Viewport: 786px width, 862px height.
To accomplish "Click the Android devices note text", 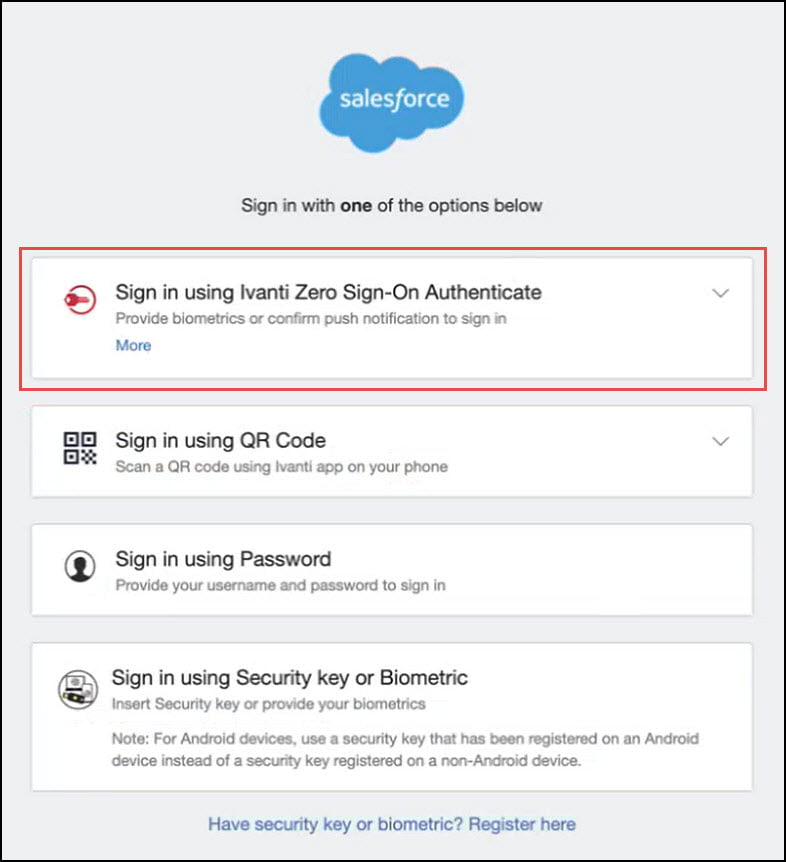I will 405,749.
